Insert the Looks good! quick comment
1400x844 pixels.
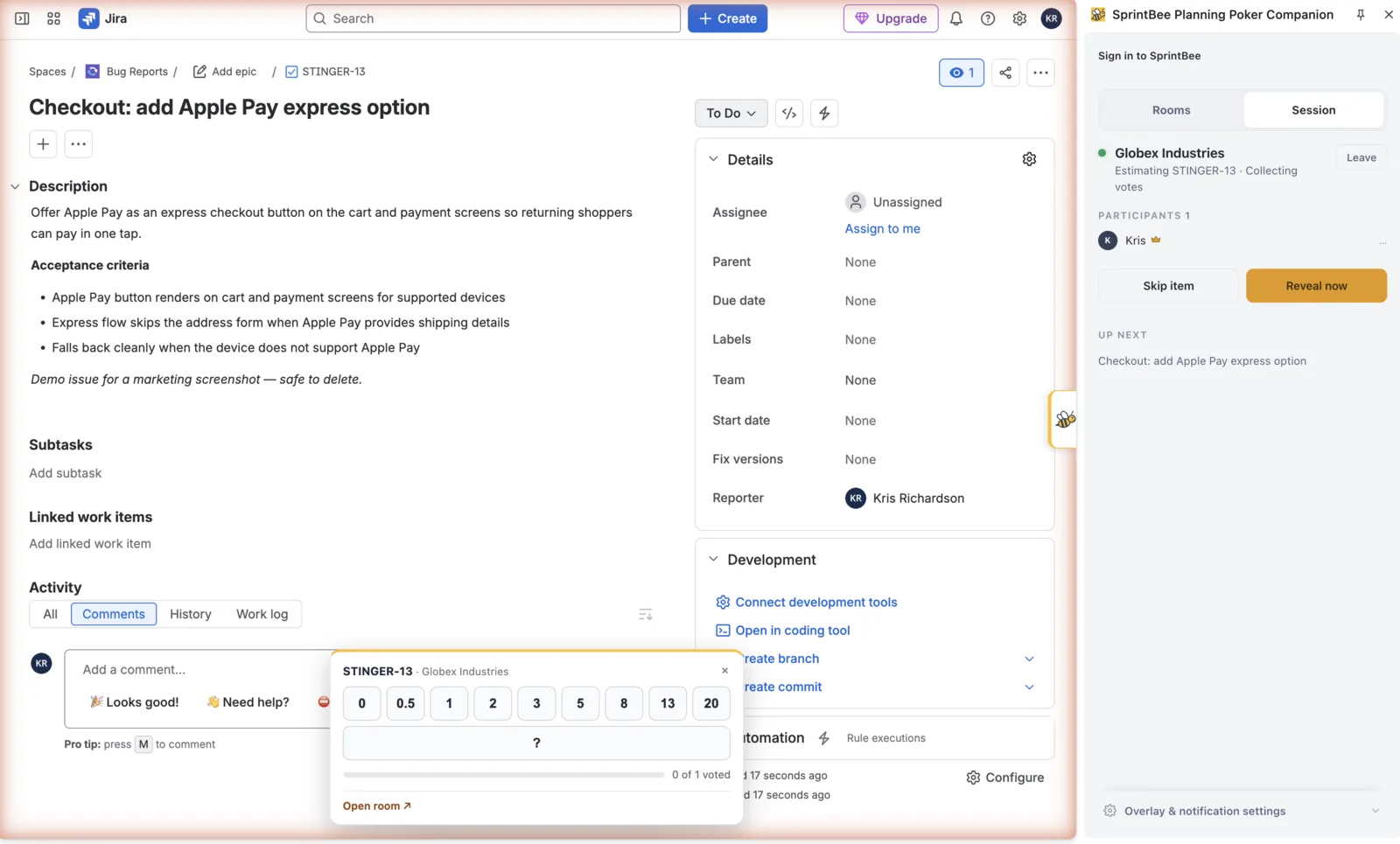pos(134,701)
